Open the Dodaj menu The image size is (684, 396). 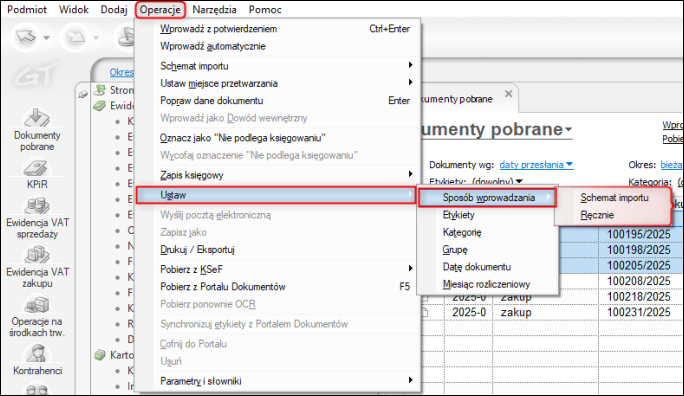(x=114, y=9)
